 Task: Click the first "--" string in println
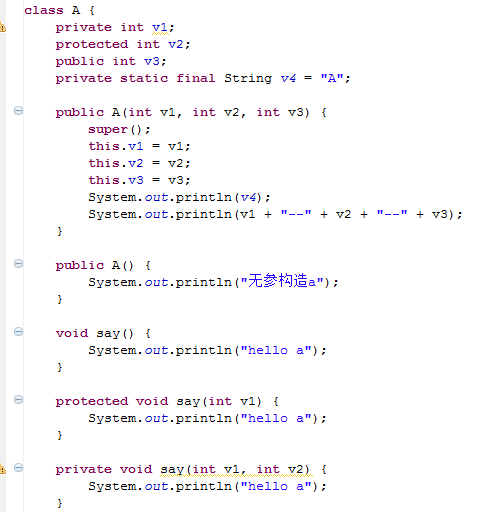[x=296, y=214]
